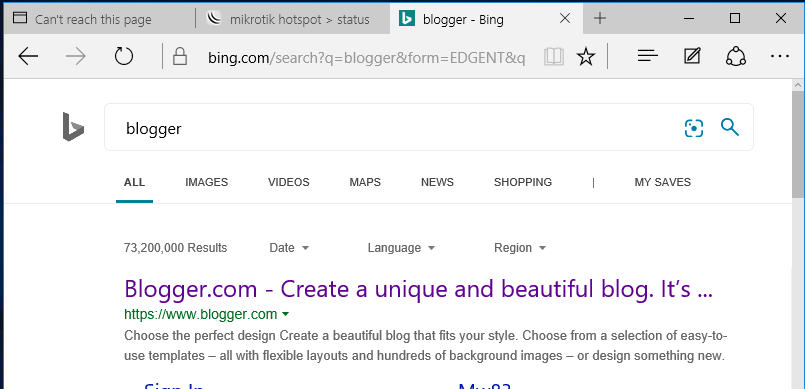Viewport: 805px width, 389px height.
Task: Open the VIDEOS search tab
Action: coord(289,182)
